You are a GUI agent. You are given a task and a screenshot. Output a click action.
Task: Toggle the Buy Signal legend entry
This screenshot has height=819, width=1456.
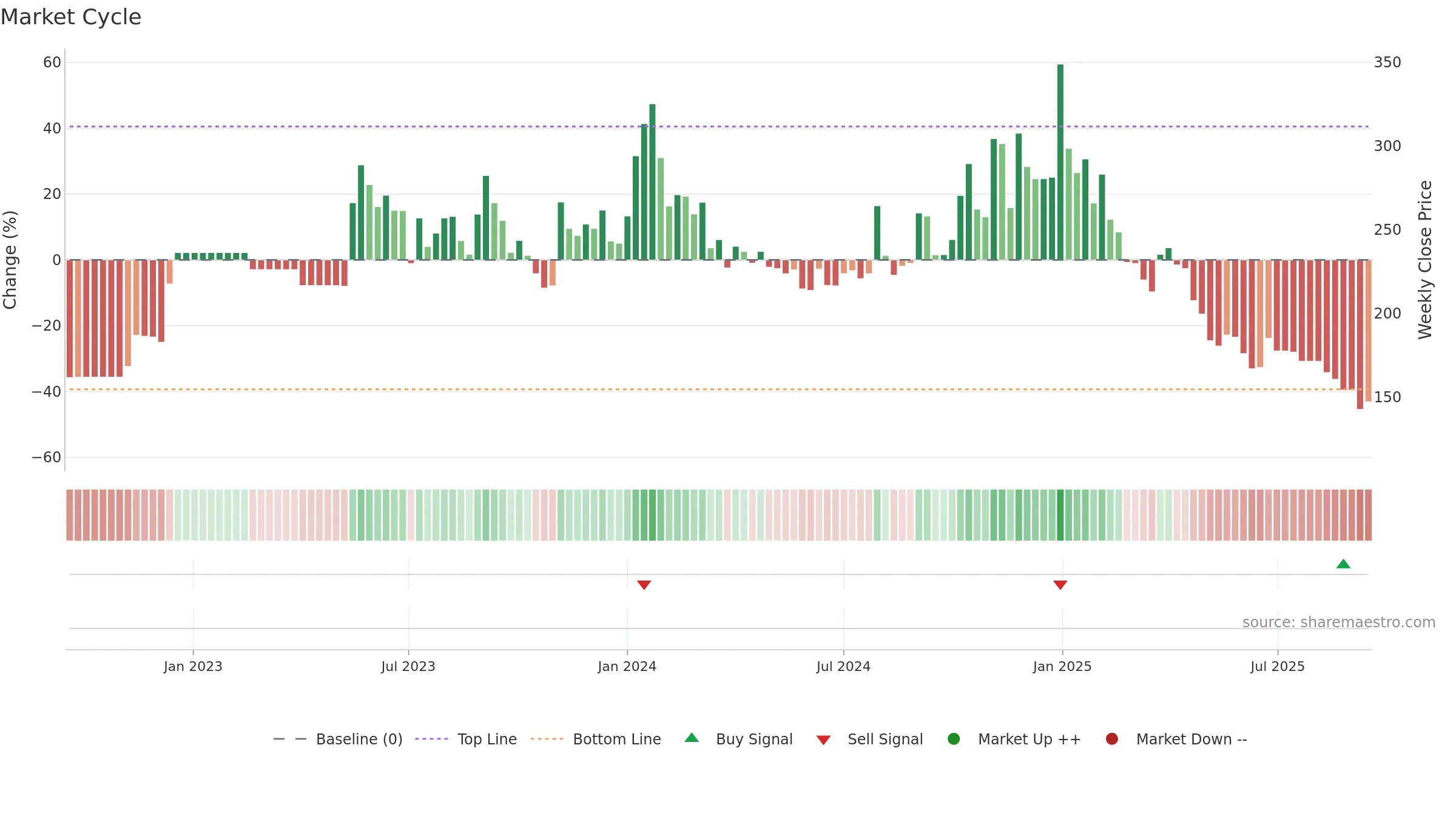(x=738, y=740)
